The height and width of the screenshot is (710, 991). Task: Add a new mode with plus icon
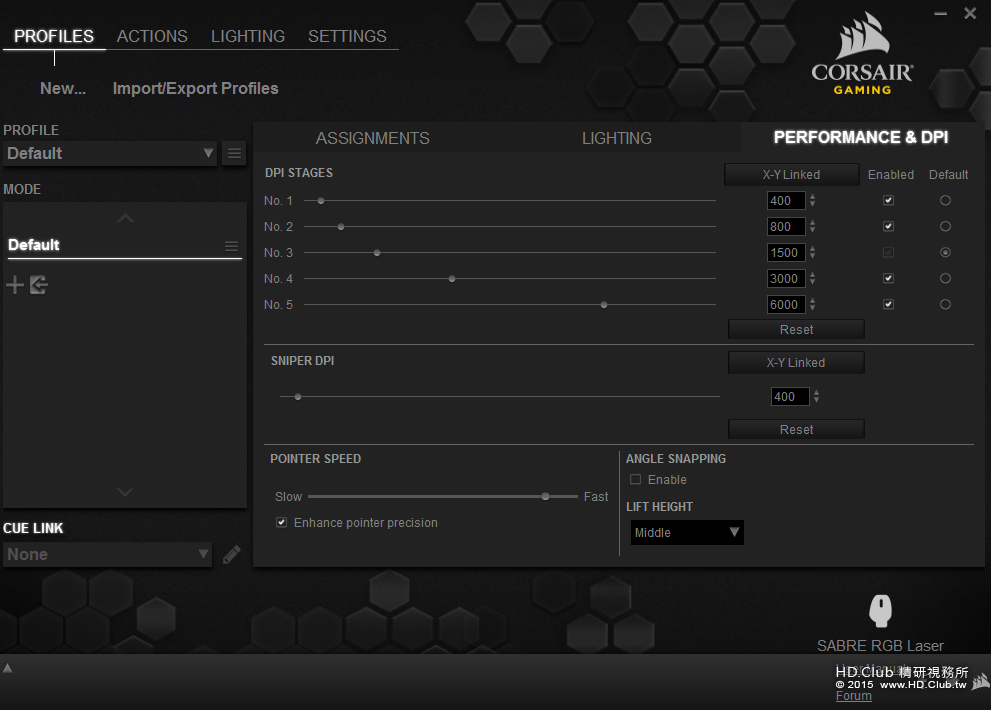tap(15, 285)
